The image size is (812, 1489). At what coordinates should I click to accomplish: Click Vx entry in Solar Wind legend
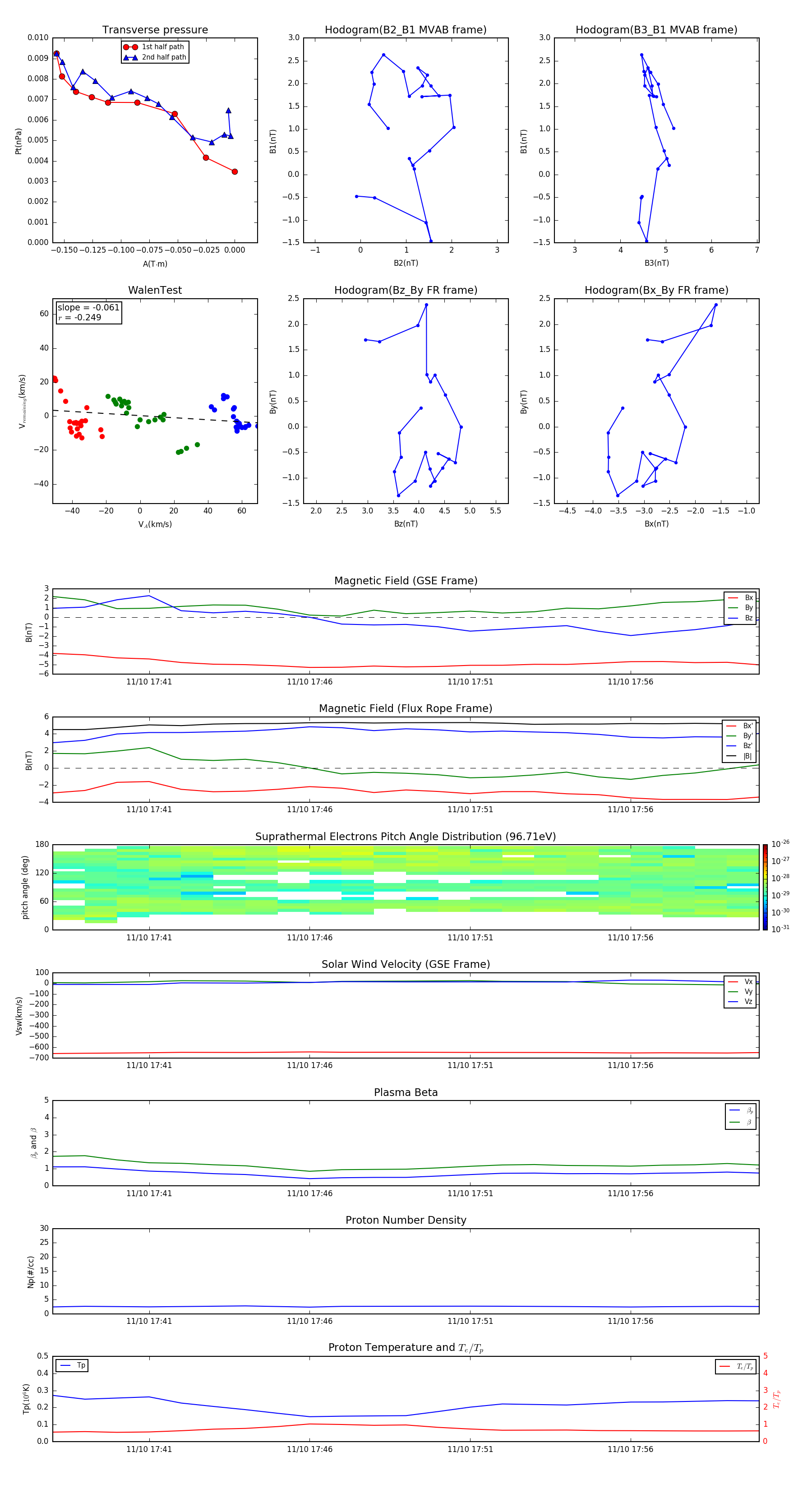coord(740,981)
